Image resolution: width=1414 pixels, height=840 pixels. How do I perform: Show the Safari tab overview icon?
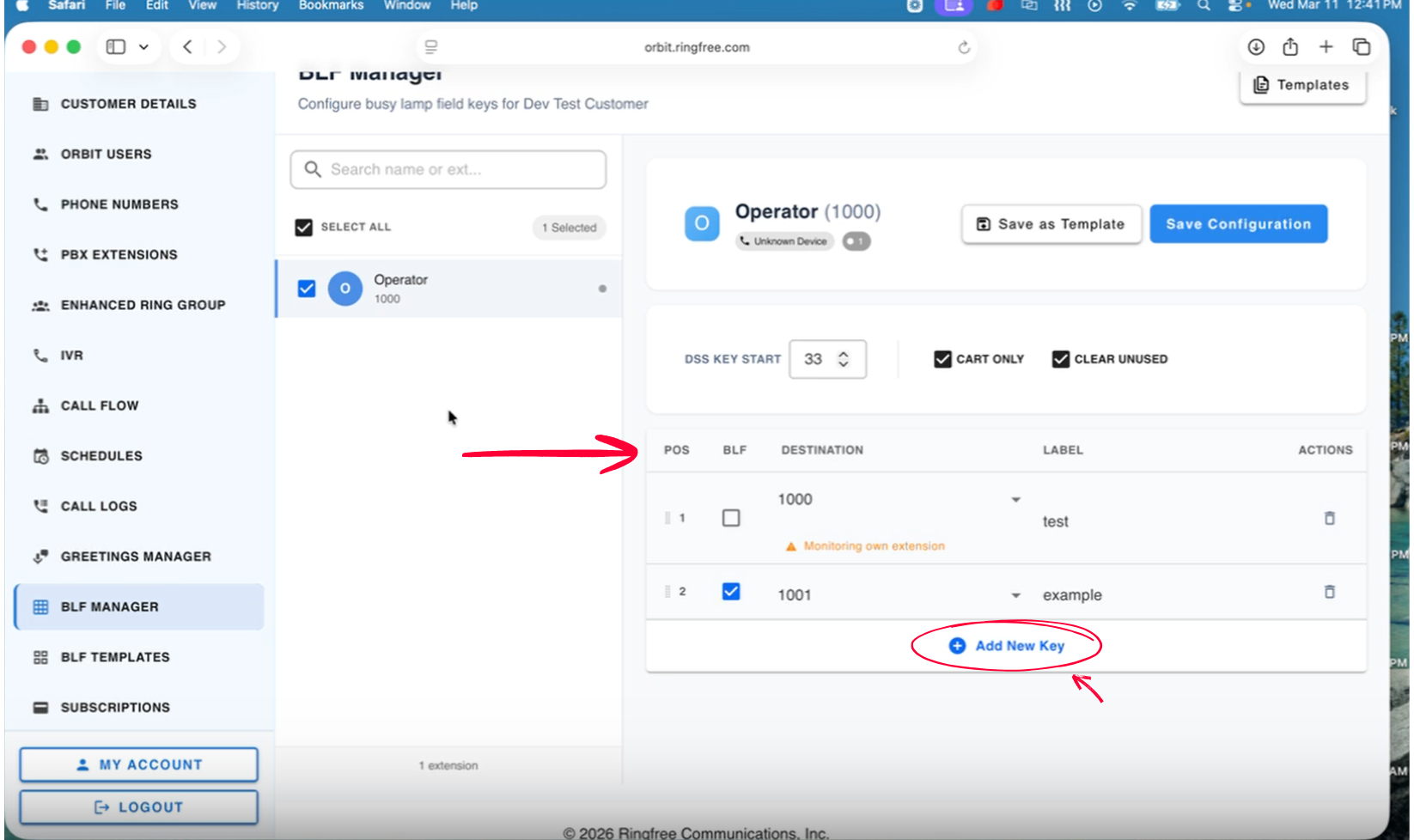pos(1362,47)
